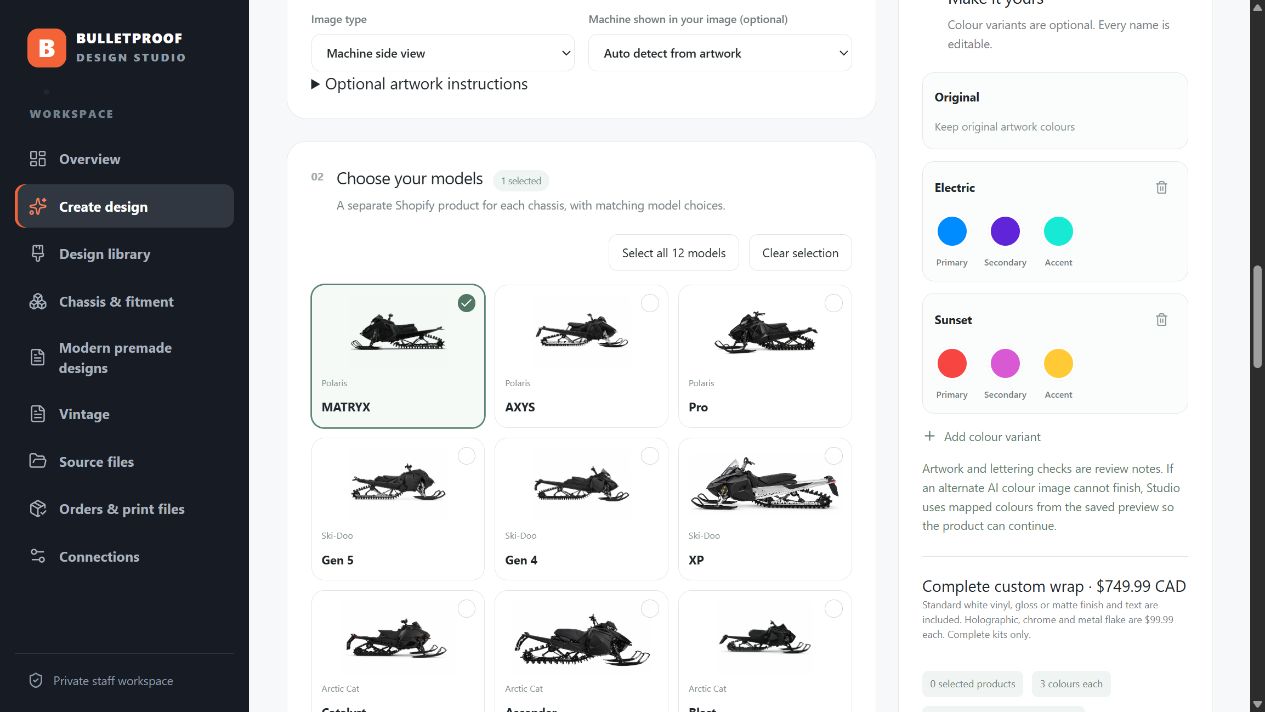Screen dimensions: 1265x712
Task: Click the Complete custom wrap price heading
Action: tap(1054, 587)
